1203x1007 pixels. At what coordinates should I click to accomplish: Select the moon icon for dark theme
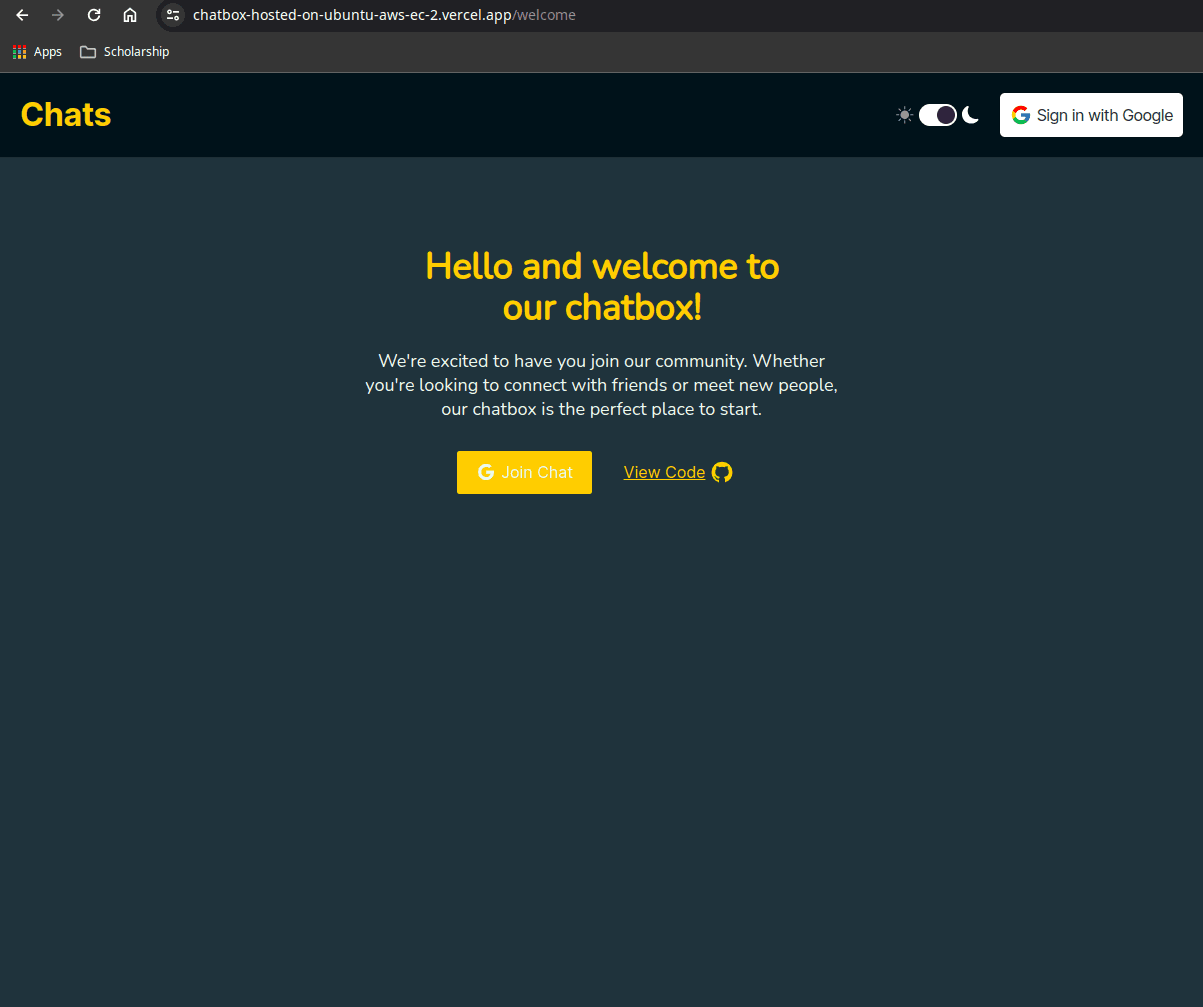(971, 114)
